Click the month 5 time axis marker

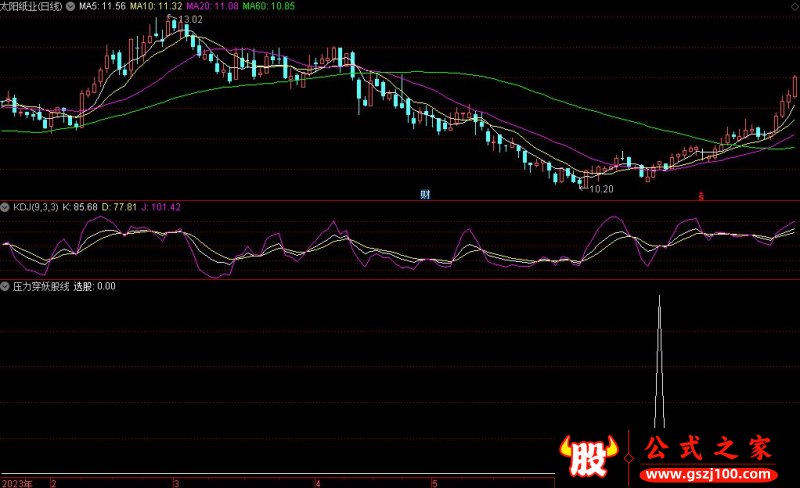[x=434, y=482]
